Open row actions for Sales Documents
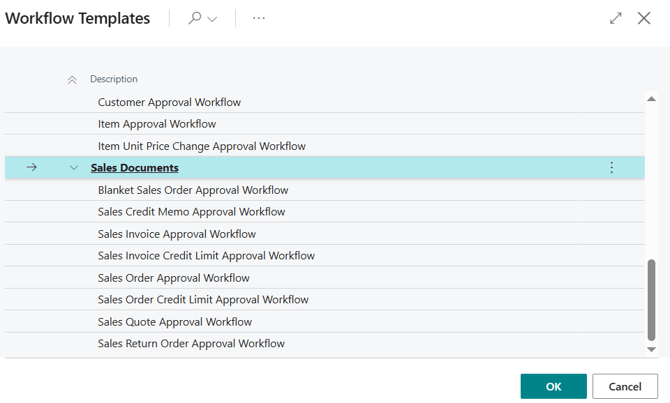The width and height of the screenshot is (670, 403). pyautogui.click(x=612, y=168)
